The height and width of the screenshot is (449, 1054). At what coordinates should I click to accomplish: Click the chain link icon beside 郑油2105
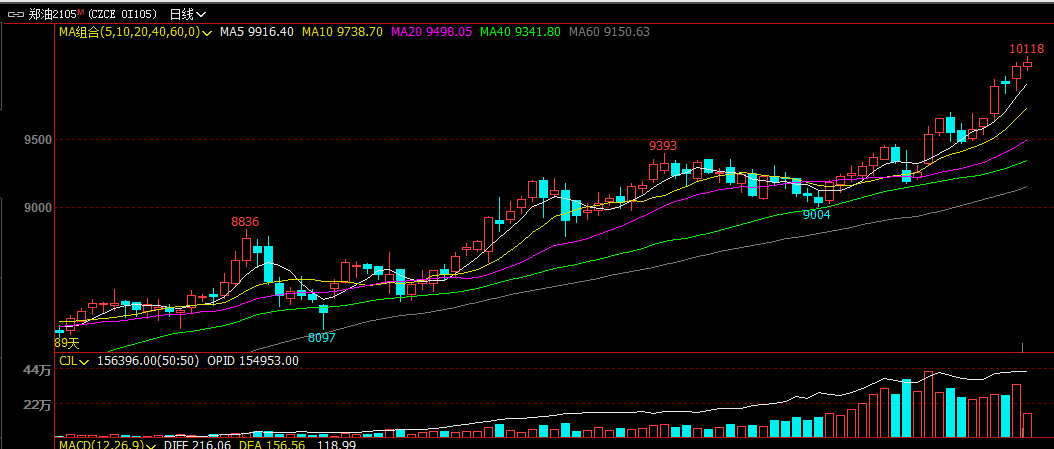17,13
